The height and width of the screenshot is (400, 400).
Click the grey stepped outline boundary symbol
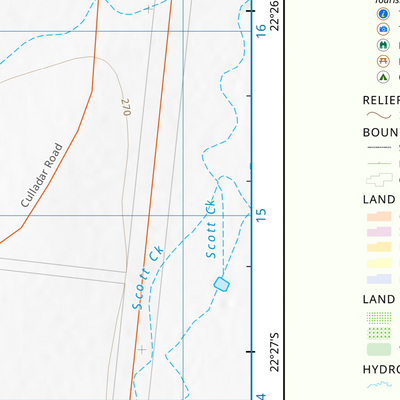[x=379, y=180]
